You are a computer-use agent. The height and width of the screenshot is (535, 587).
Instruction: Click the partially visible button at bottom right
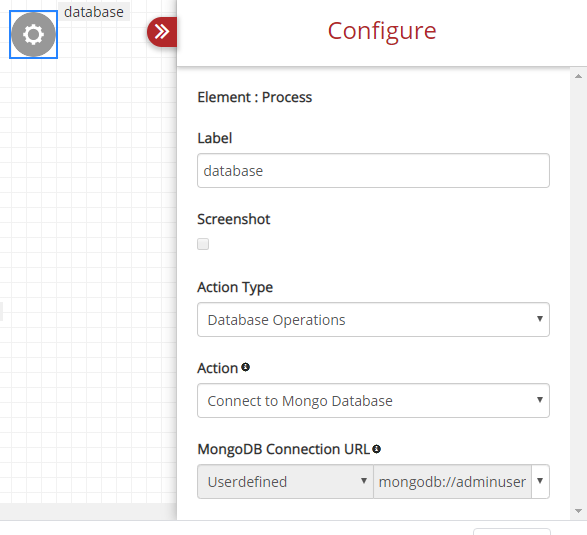tap(512, 532)
